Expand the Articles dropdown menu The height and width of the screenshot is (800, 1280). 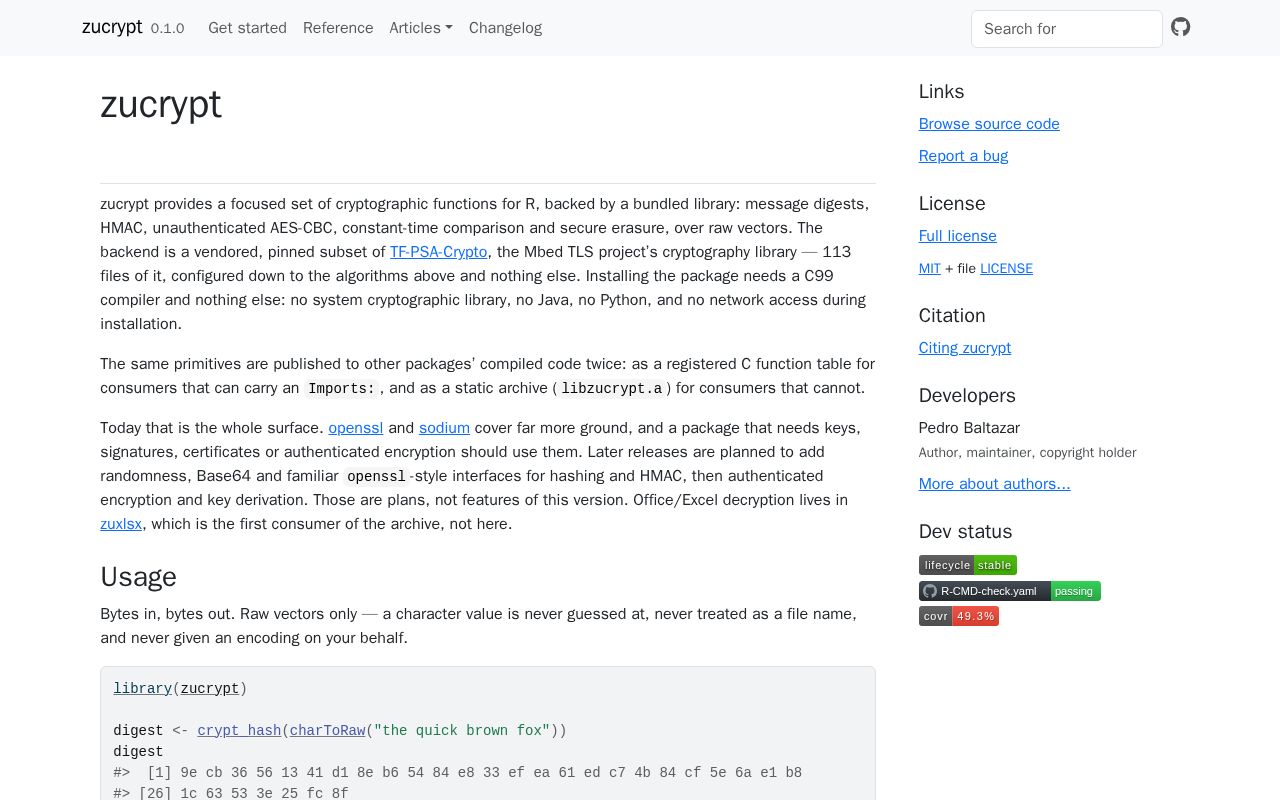[x=421, y=28]
